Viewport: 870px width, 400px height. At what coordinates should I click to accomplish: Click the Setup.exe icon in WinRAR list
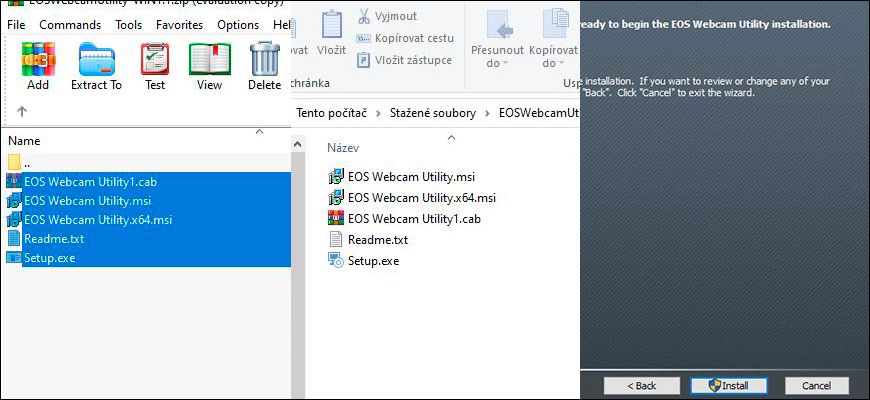pyautogui.click(x=14, y=257)
